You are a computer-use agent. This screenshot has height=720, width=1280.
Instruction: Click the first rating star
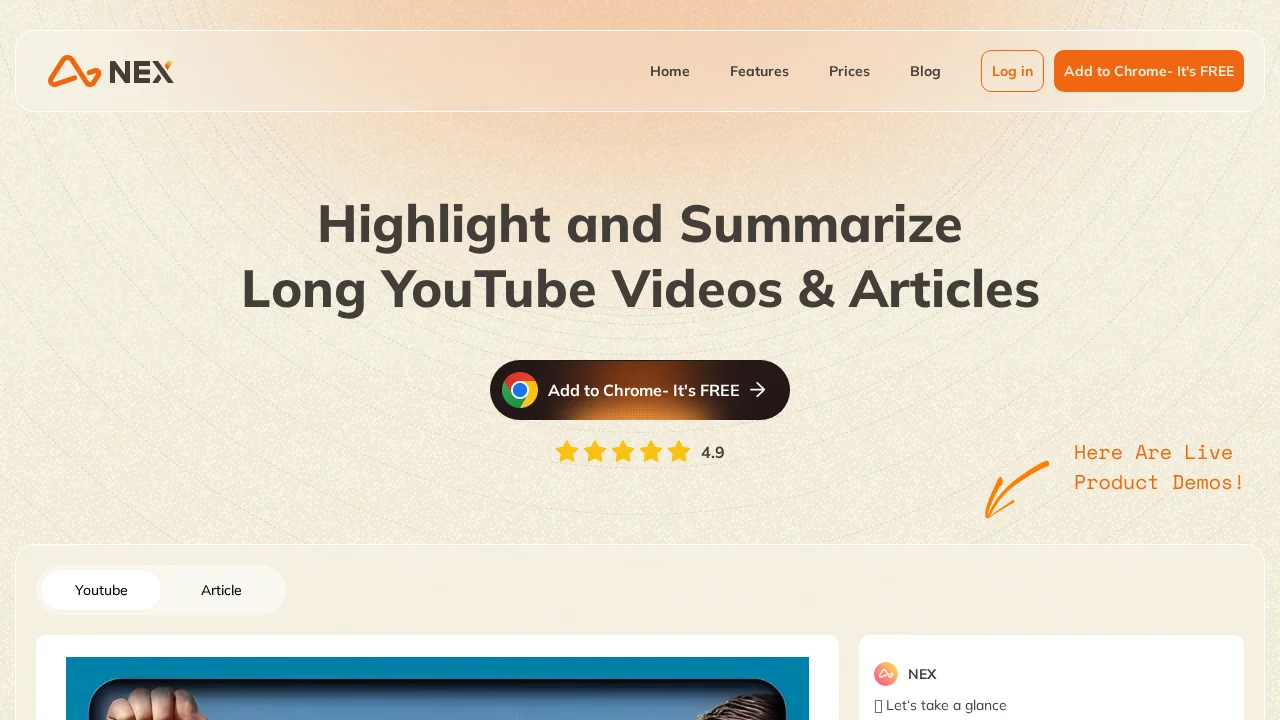coord(567,452)
